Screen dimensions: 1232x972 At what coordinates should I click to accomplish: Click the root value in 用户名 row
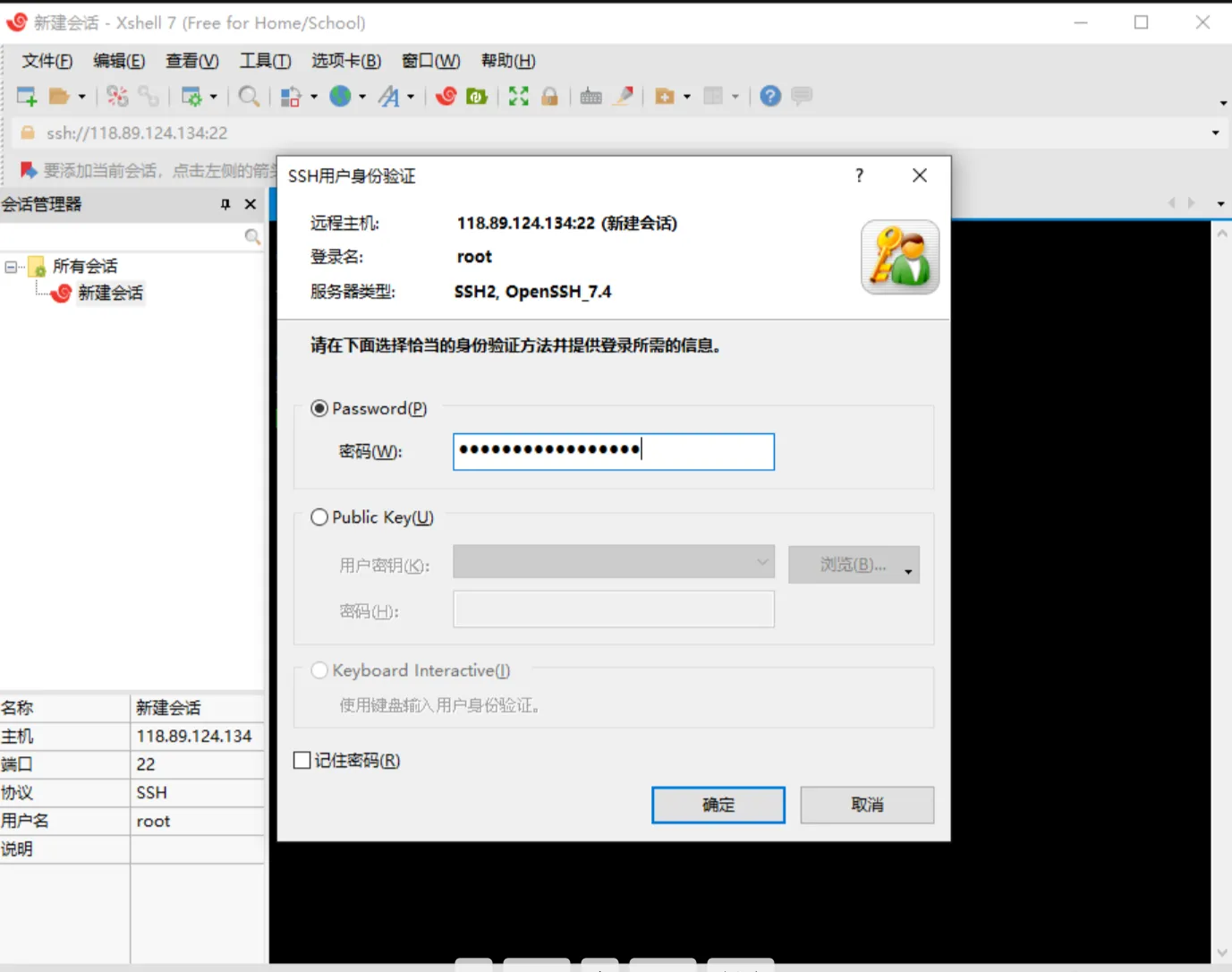point(197,821)
